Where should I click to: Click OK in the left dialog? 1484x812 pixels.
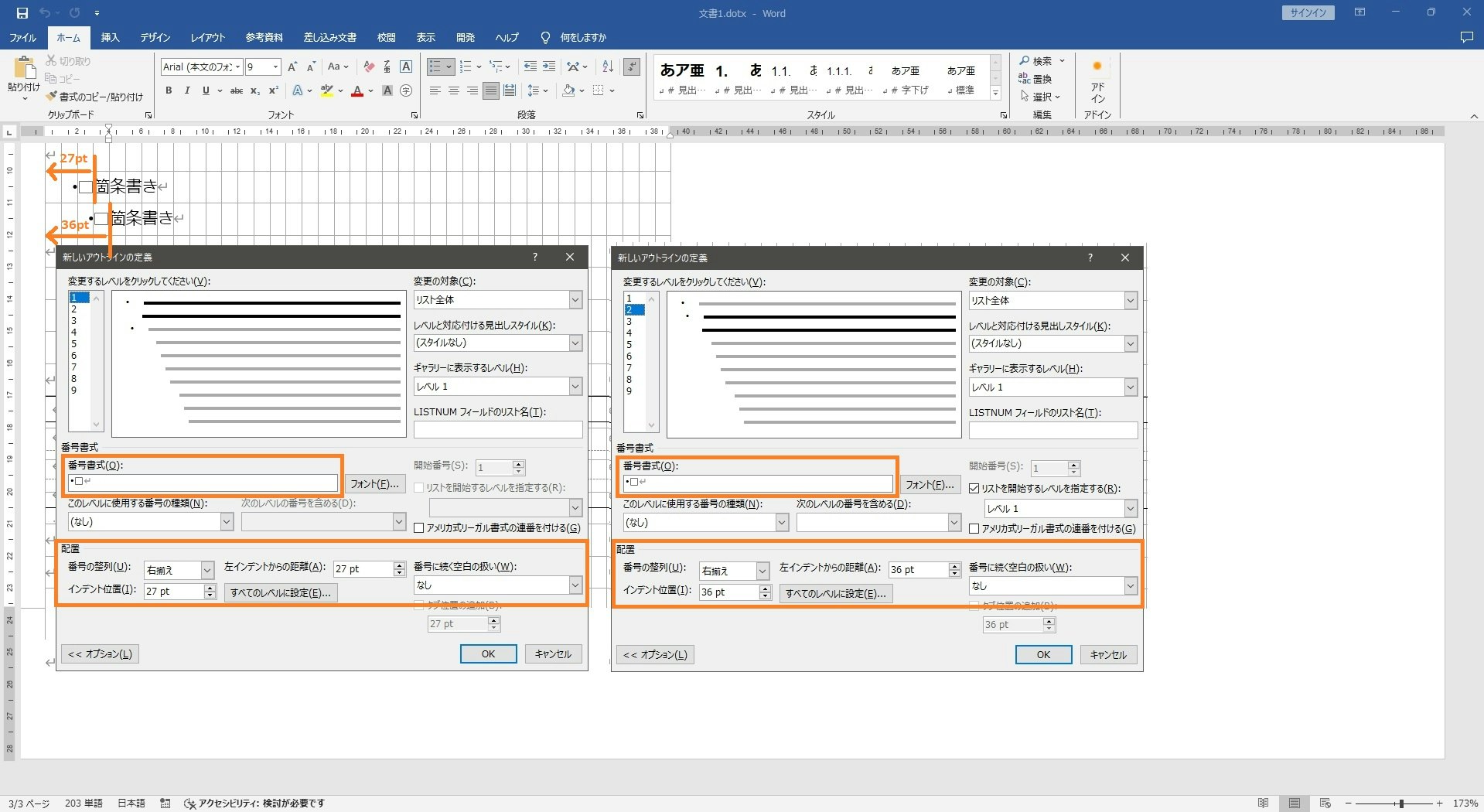pyautogui.click(x=488, y=654)
